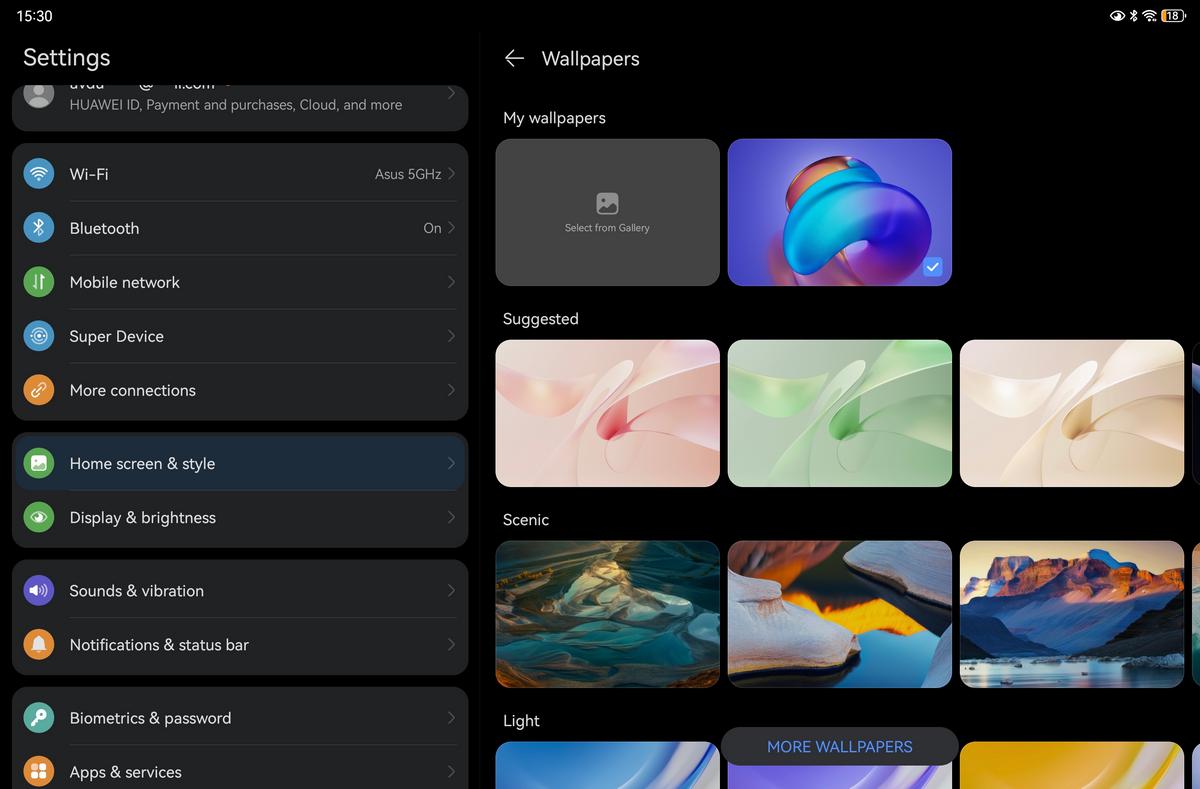1200x789 pixels.
Task: Open the Super Device entry
Action: [240, 336]
